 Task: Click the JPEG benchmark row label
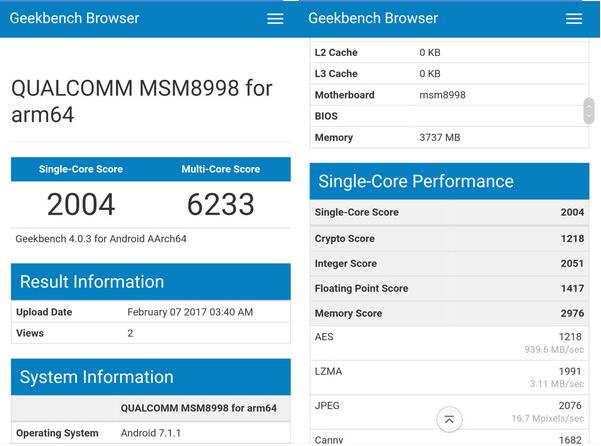tap(327, 405)
